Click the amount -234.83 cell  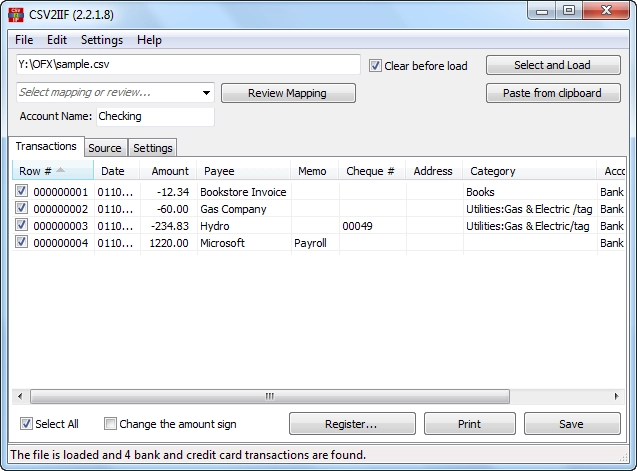coord(169,226)
